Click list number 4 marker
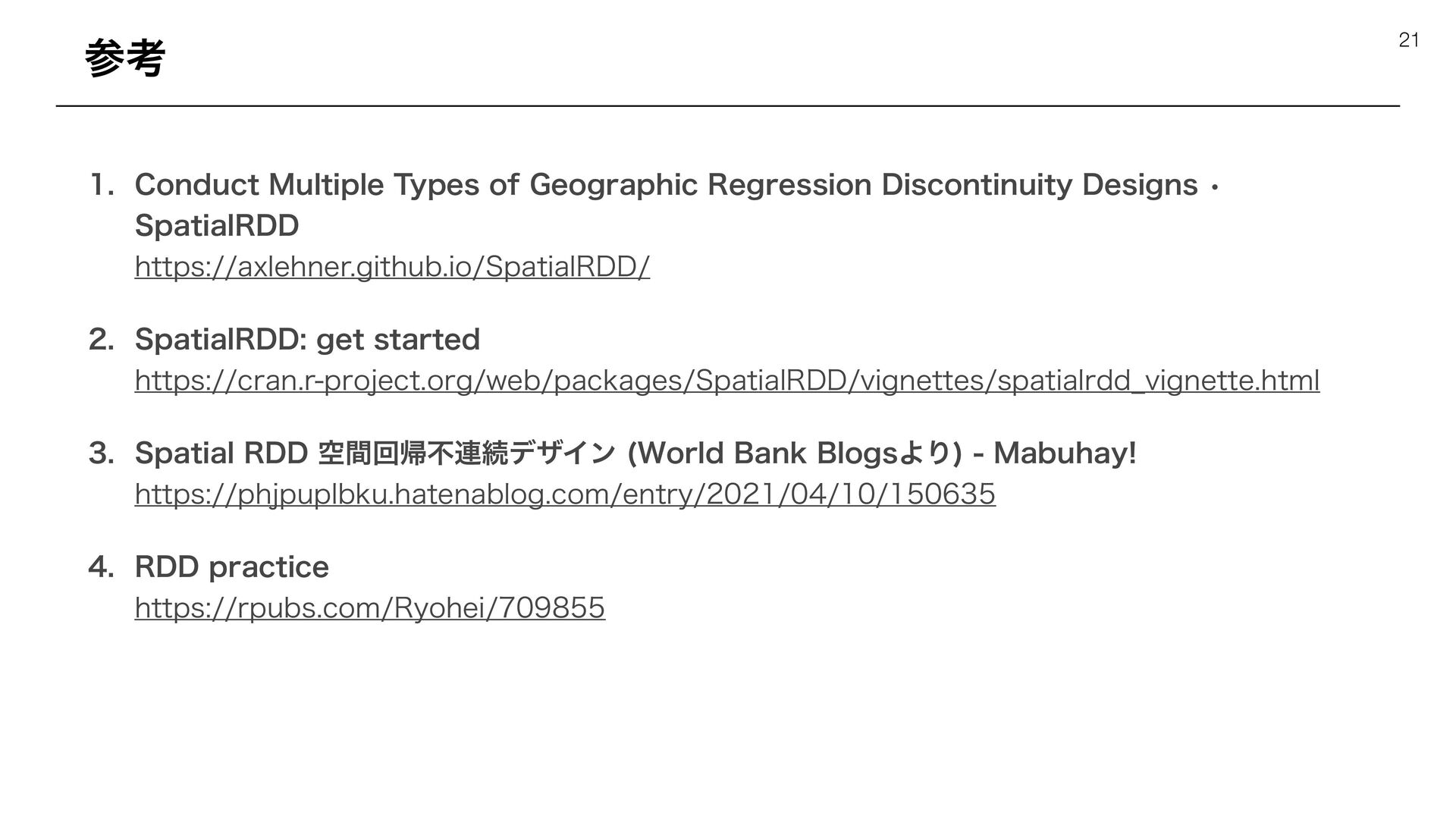Image resolution: width=1456 pixels, height=819 pixels. click(101, 566)
